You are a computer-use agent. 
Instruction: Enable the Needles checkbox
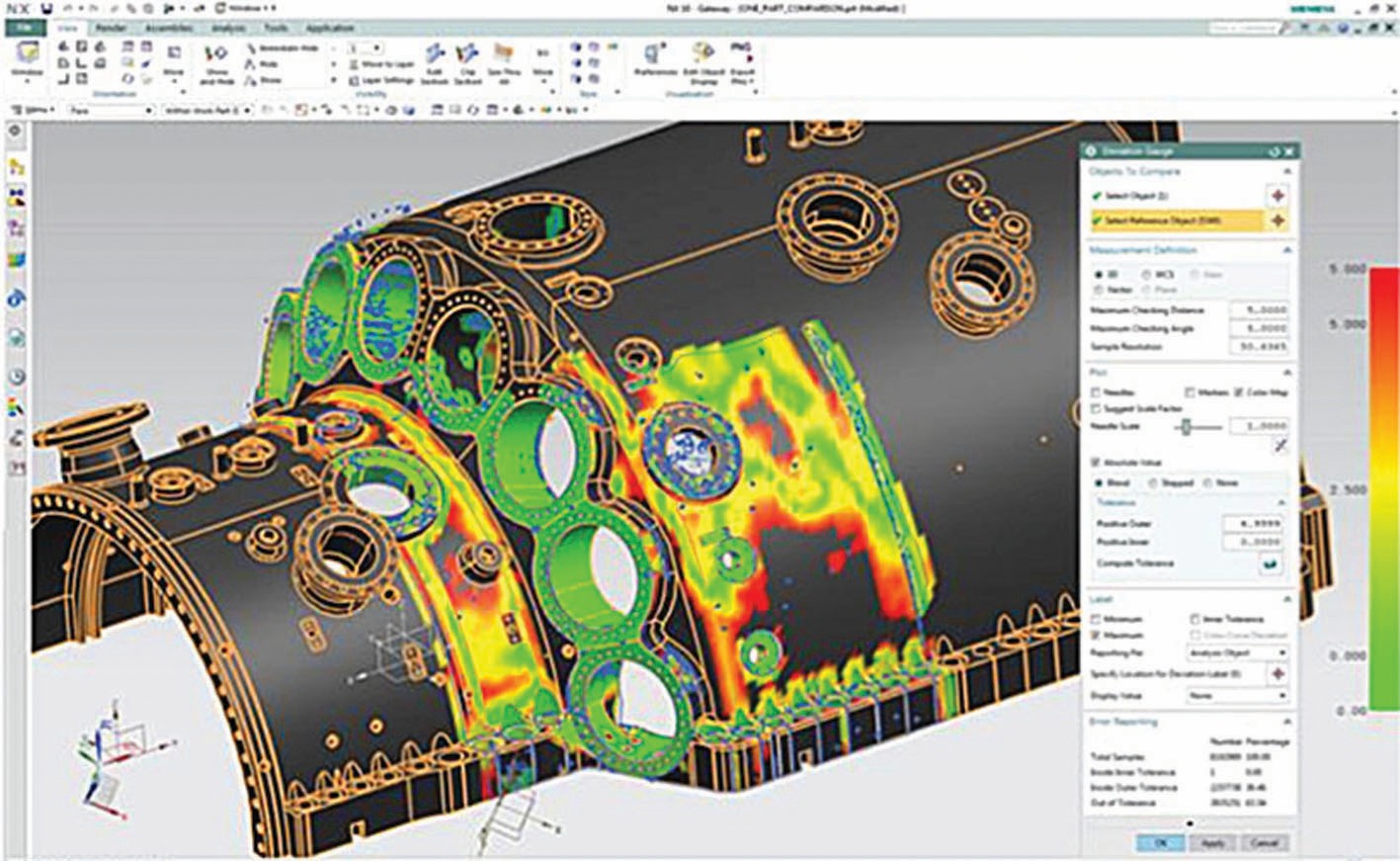pos(1096,392)
